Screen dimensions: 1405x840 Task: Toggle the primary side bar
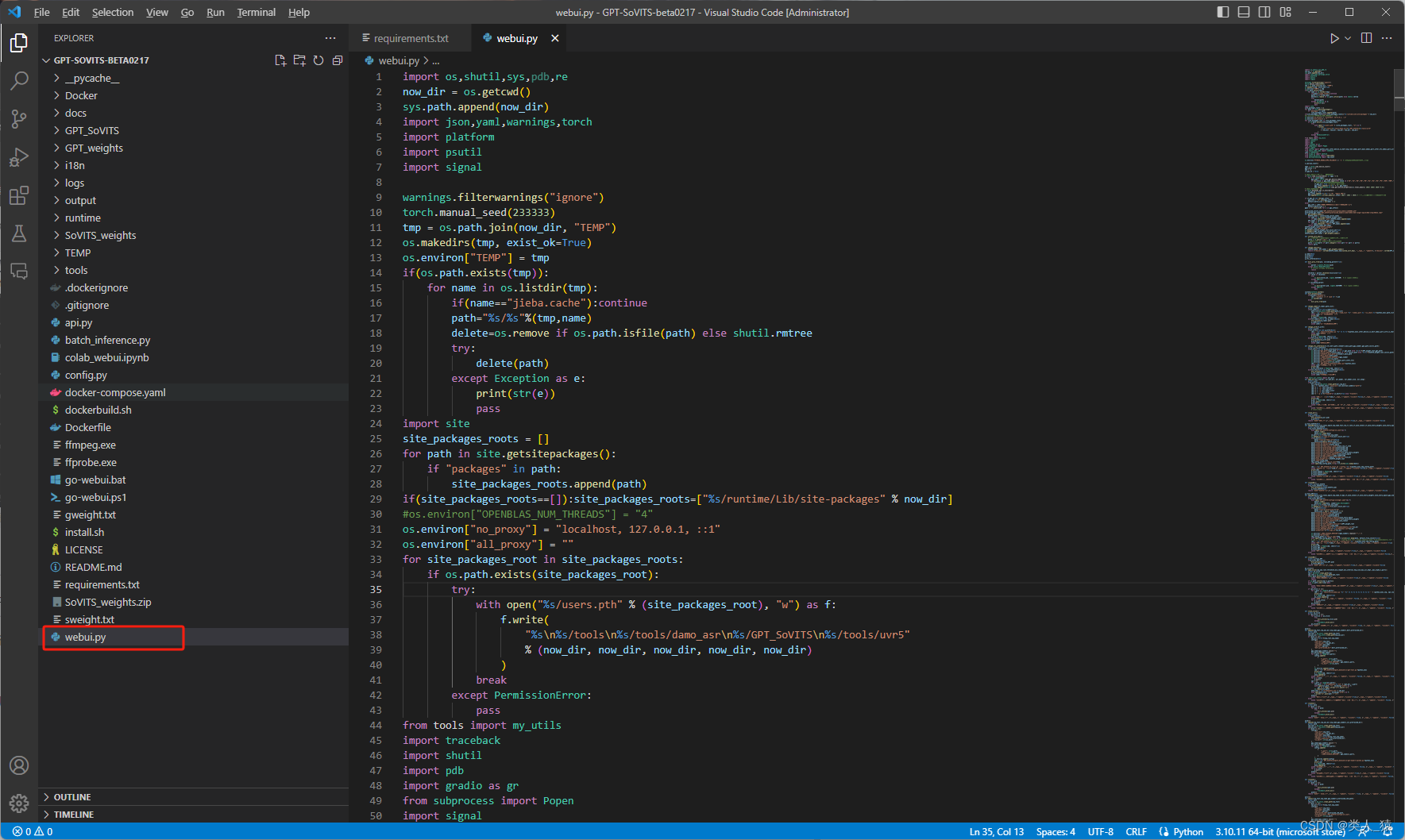[x=1223, y=12]
